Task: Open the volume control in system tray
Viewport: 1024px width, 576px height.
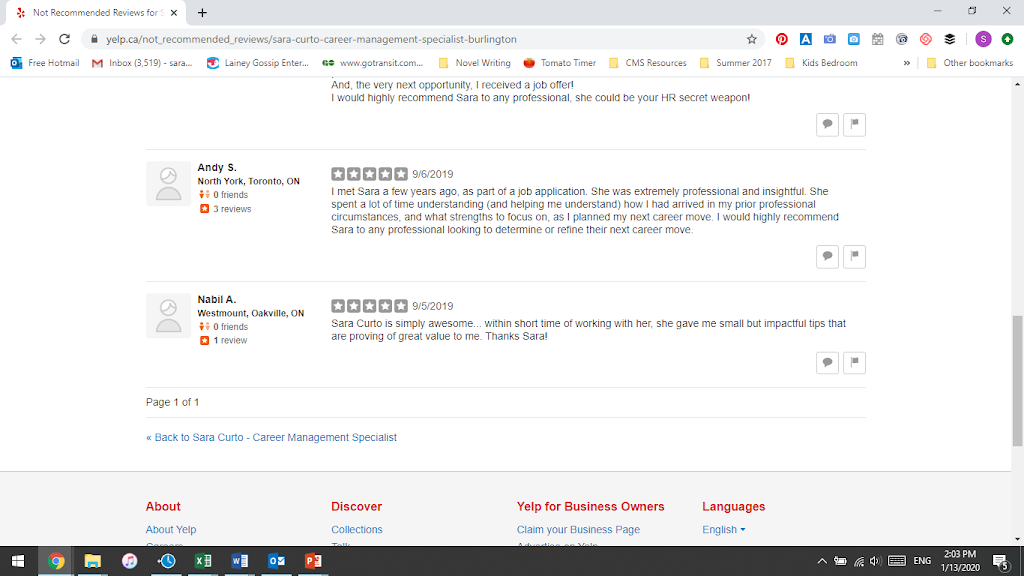Action: (875, 561)
